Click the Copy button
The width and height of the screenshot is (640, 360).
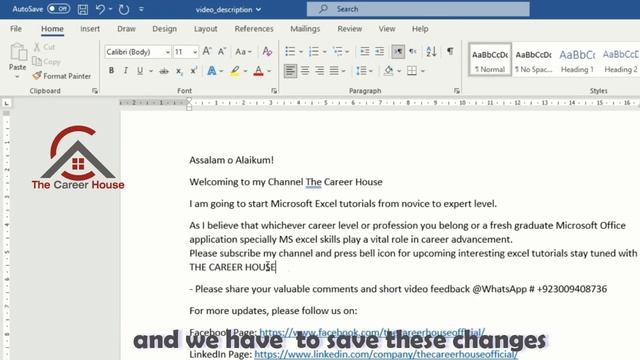point(46,62)
